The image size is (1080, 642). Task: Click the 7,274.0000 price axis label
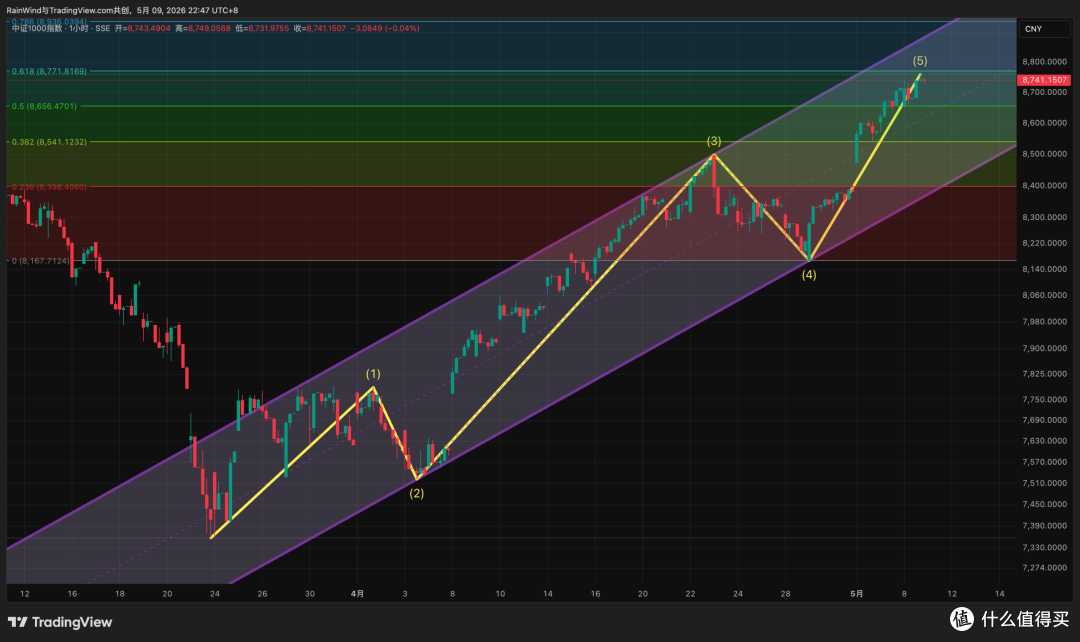coord(1044,568)
